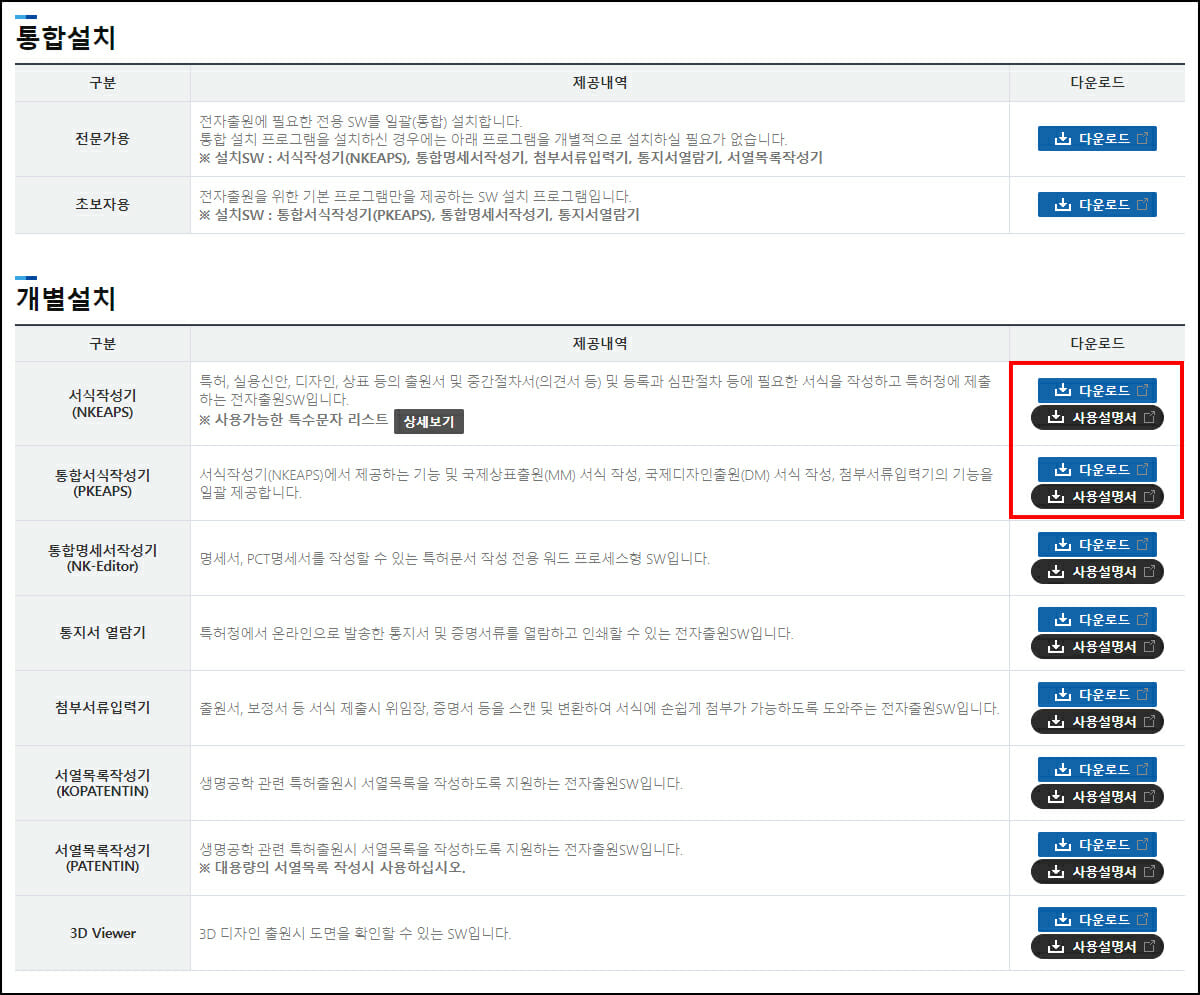Click 전문가용 note starting '※ 설치SW : 서식작성기(NKEAPS)'

[511, 158]
